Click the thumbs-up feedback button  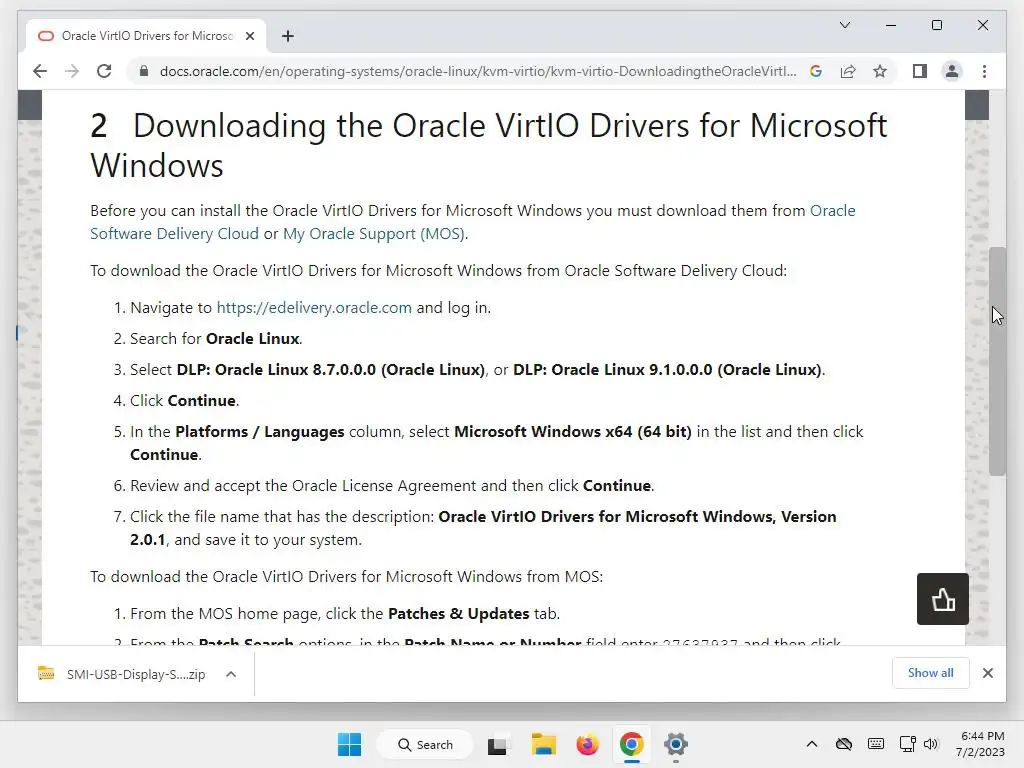click(943, 599)
